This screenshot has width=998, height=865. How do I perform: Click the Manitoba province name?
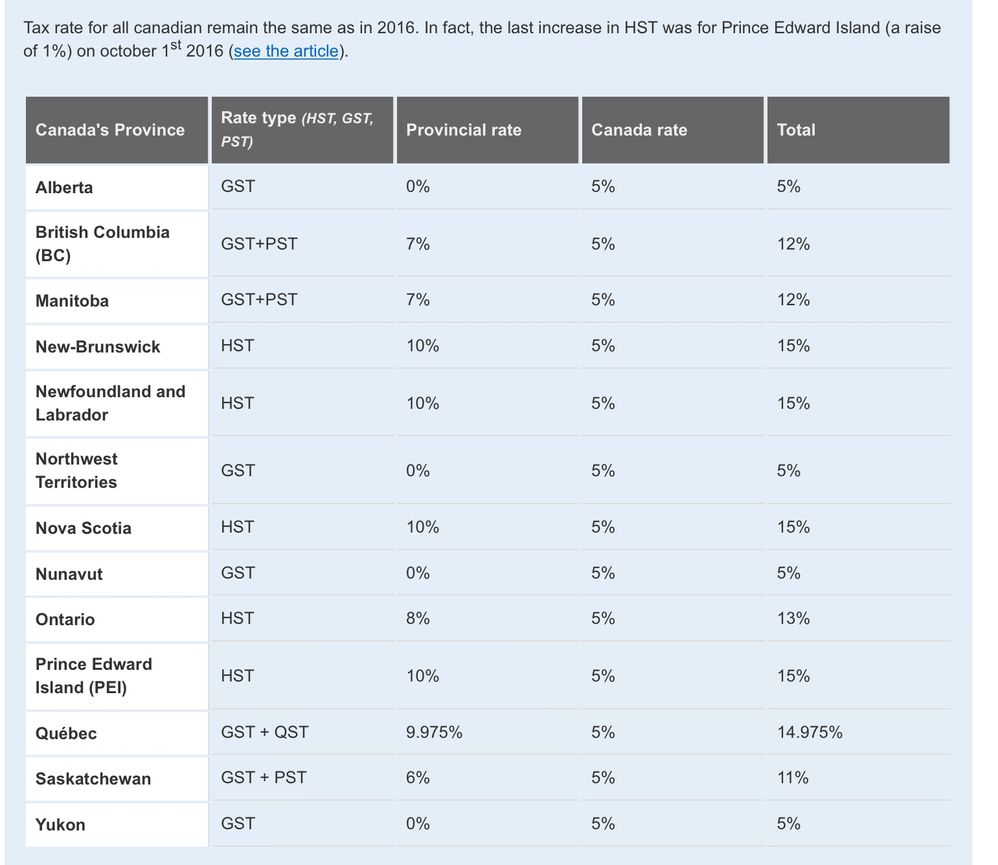[72, 301]
